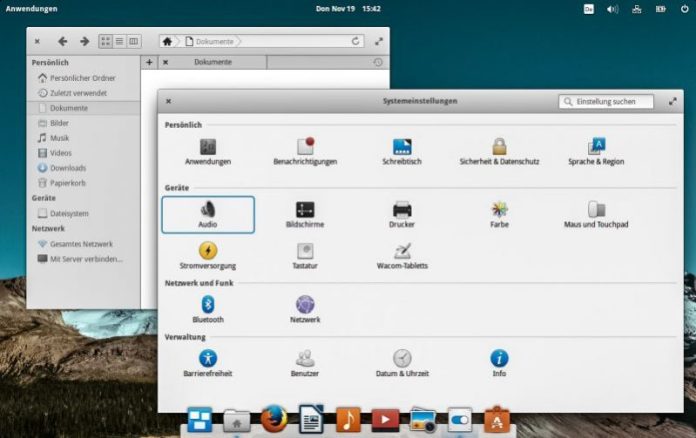Open system settings switch icon in dock
The height and width of the screenshot is (438, 696).
[460, 420]
